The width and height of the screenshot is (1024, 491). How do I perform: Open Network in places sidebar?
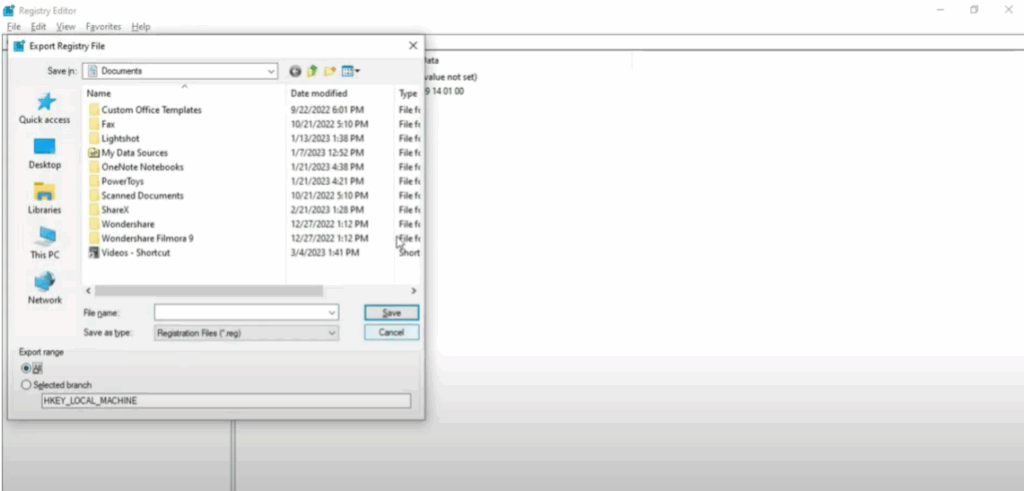coord(44,289)
